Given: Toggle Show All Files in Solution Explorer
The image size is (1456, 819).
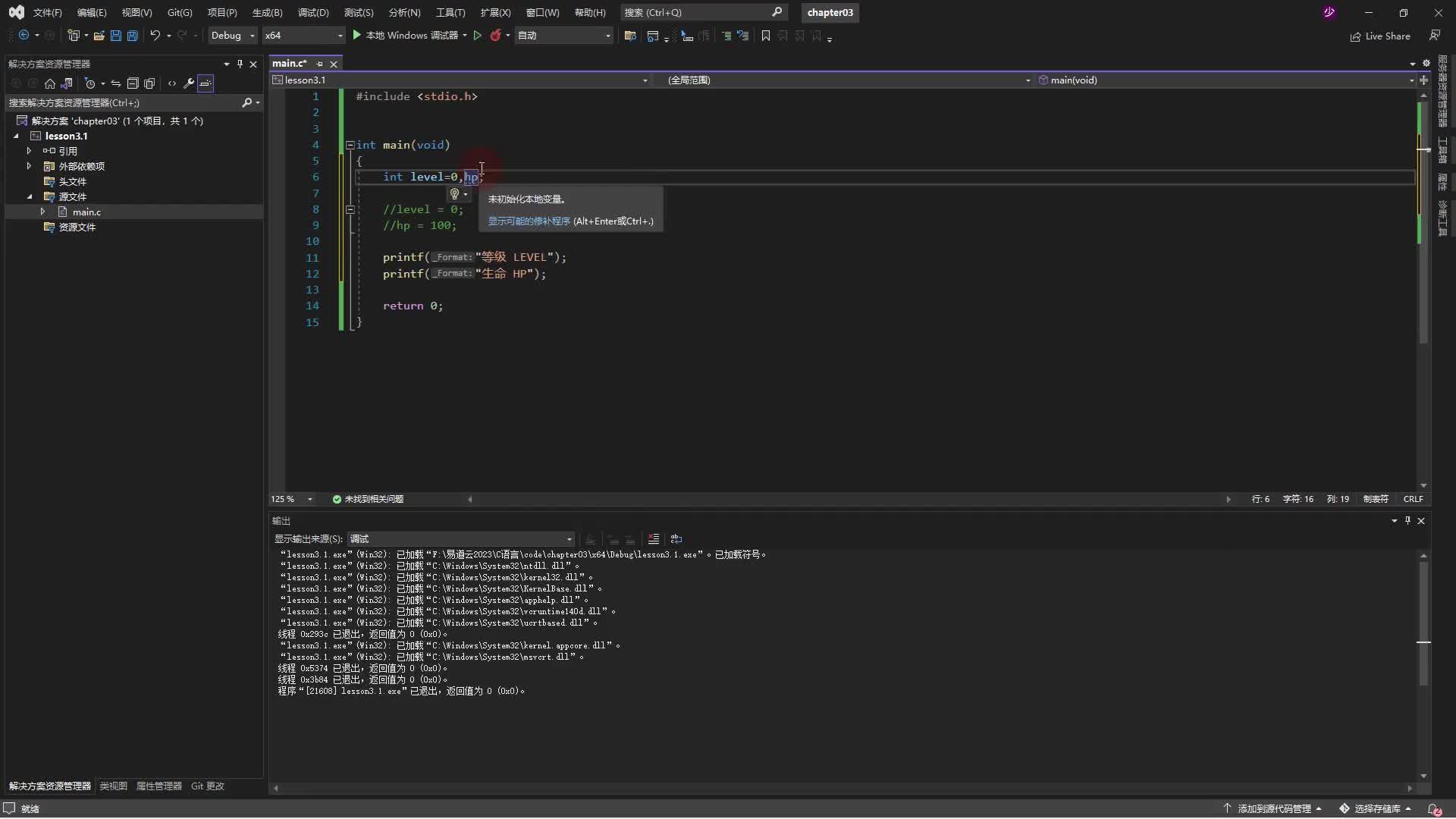Looking at the screenshot, I should point(149,83).
